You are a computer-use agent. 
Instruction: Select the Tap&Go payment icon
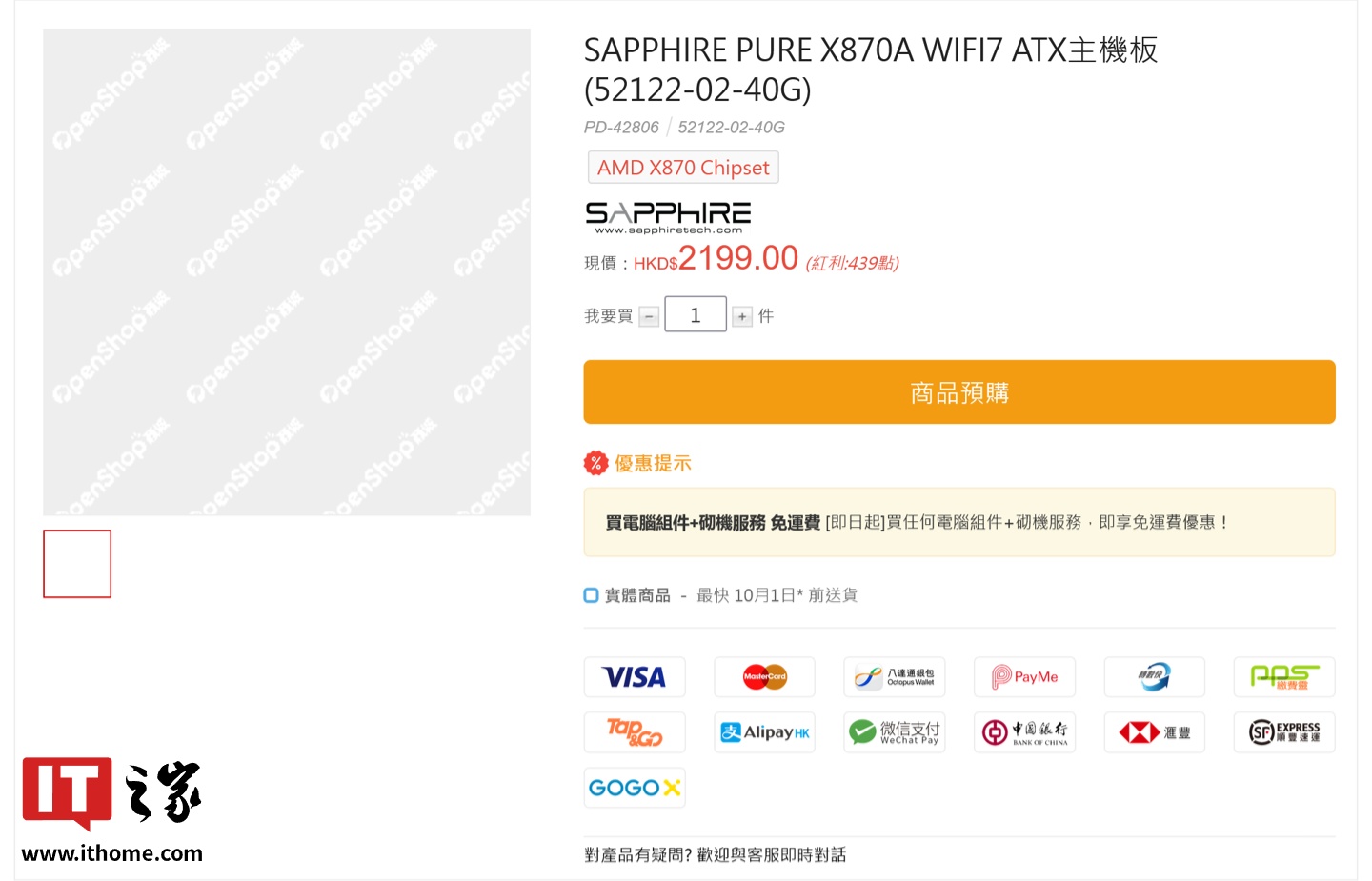point(635,731)
